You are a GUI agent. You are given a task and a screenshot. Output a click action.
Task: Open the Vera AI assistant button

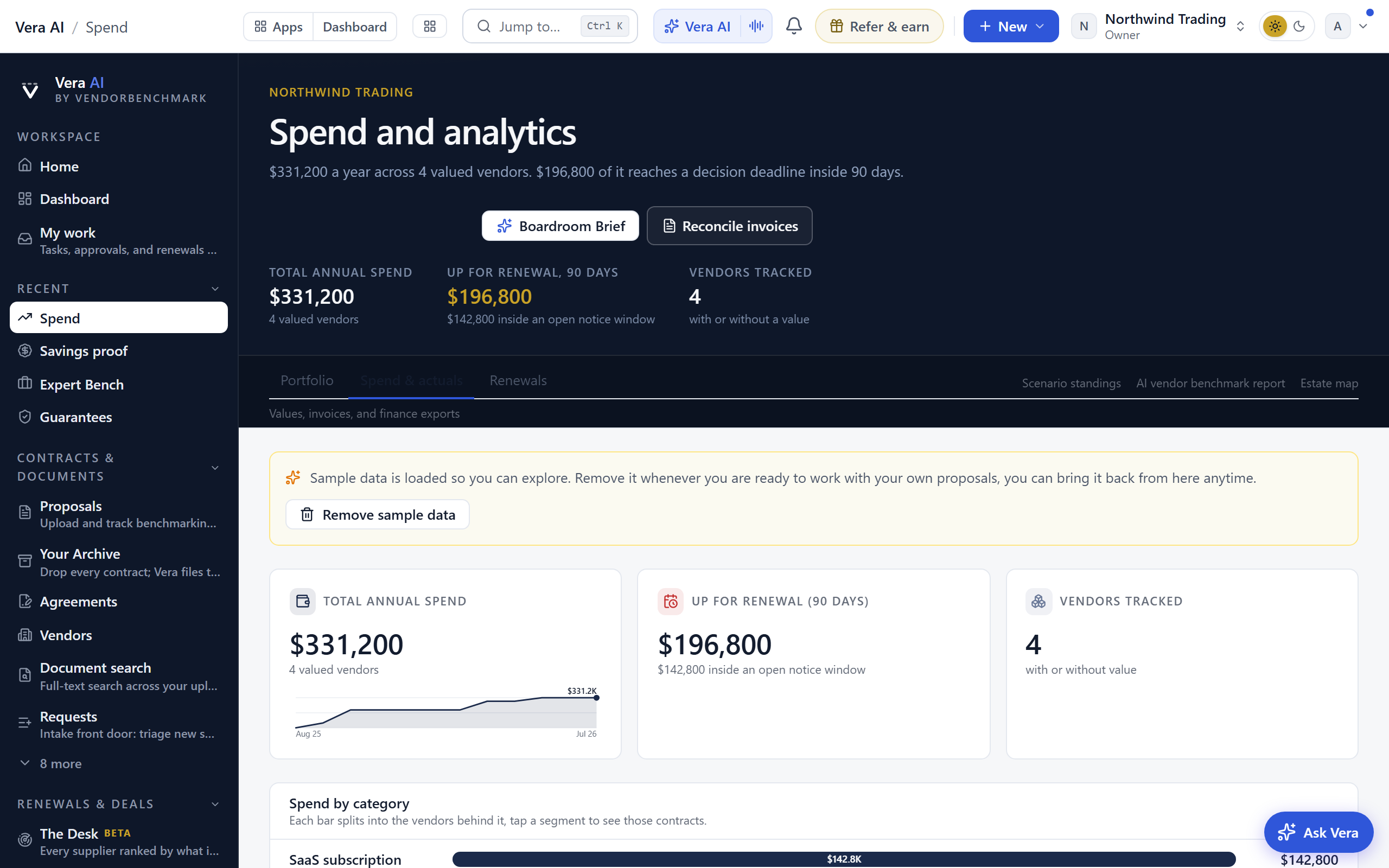697,27
